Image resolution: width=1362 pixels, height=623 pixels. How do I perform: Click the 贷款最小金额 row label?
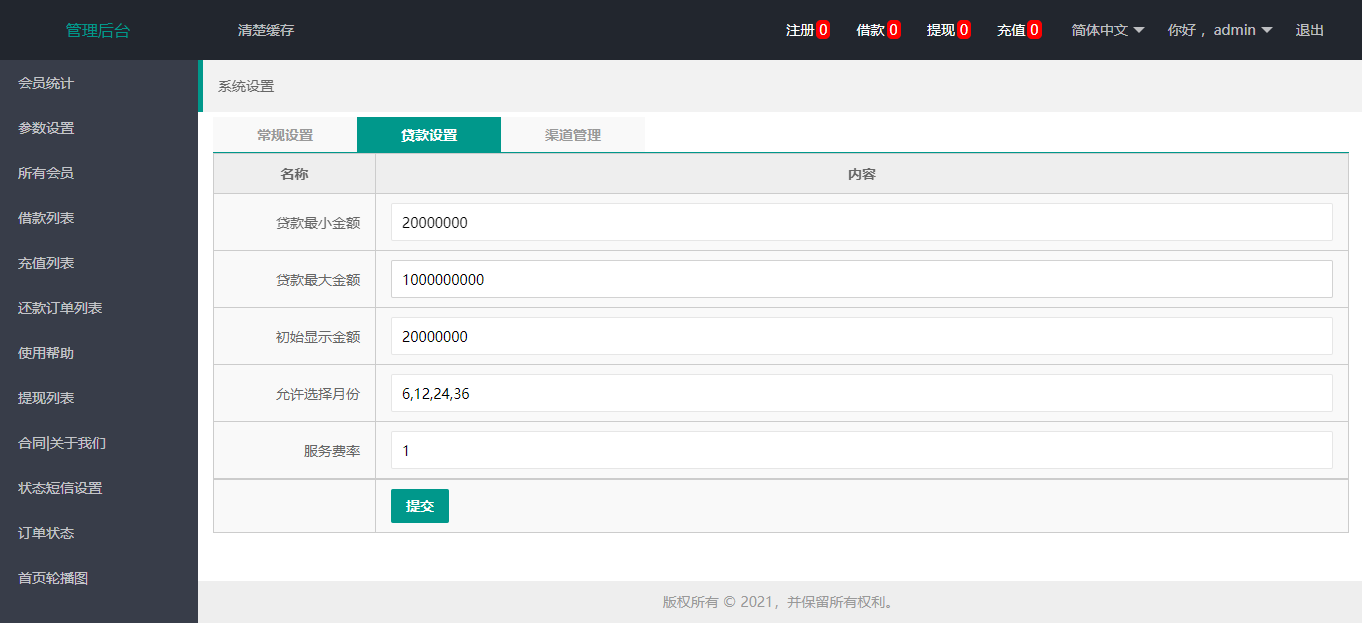pyautogui.click(x=318, y=223)
